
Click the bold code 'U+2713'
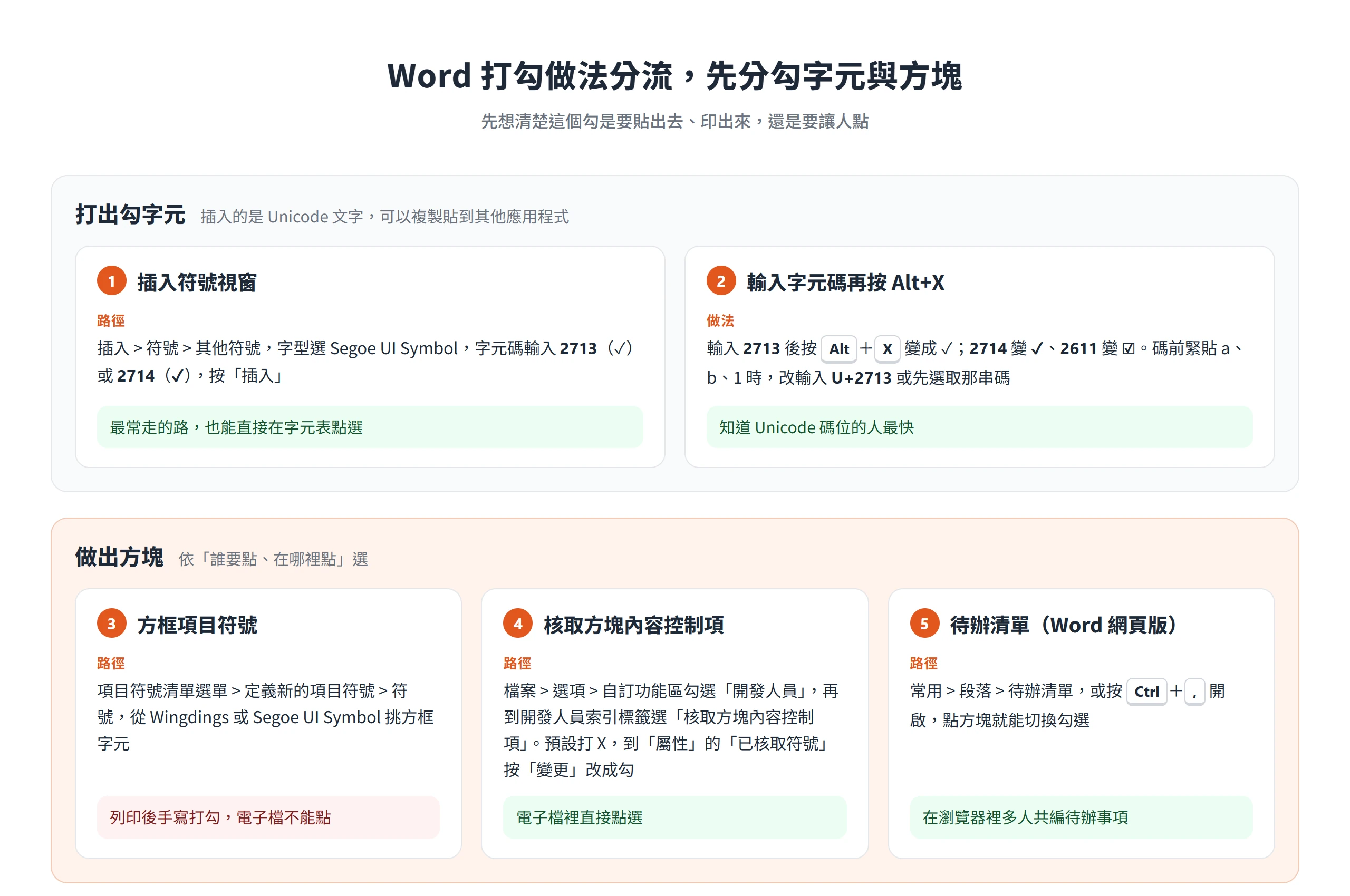click(861, 378)
